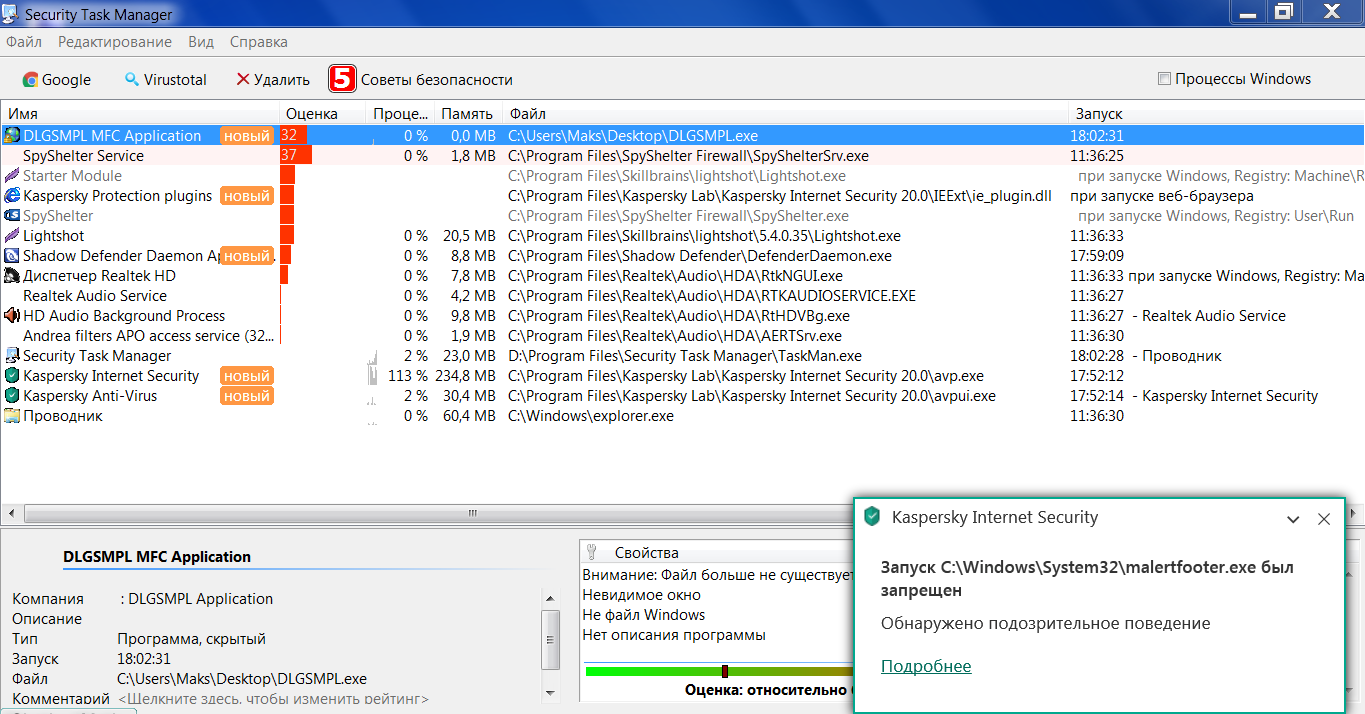
Task: Toggle the Процессы Windows checkbox
Action: point(1164,79)
